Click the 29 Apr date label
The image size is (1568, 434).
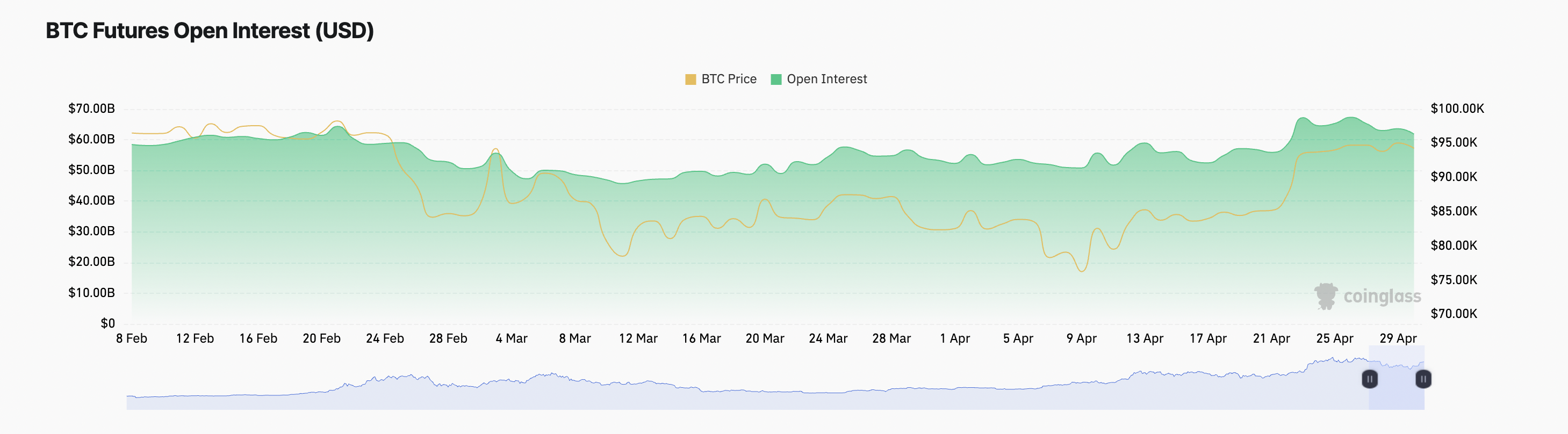(1398, 338)
